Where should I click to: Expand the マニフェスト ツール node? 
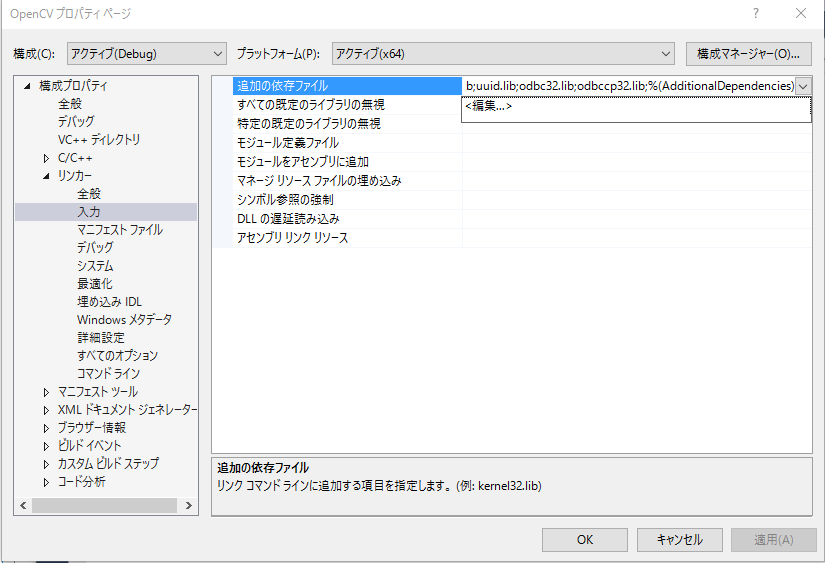click(x=46, y=392)
